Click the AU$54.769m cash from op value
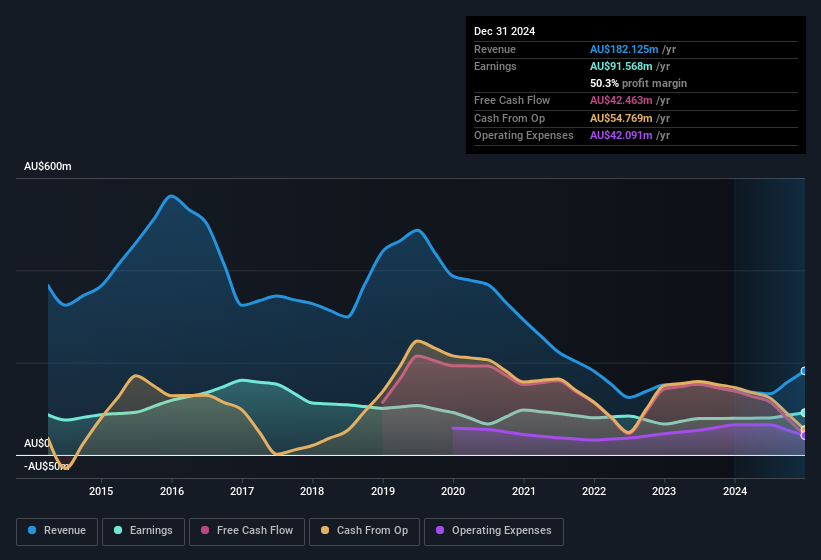The image size is (821, 560). pos(621,118)
